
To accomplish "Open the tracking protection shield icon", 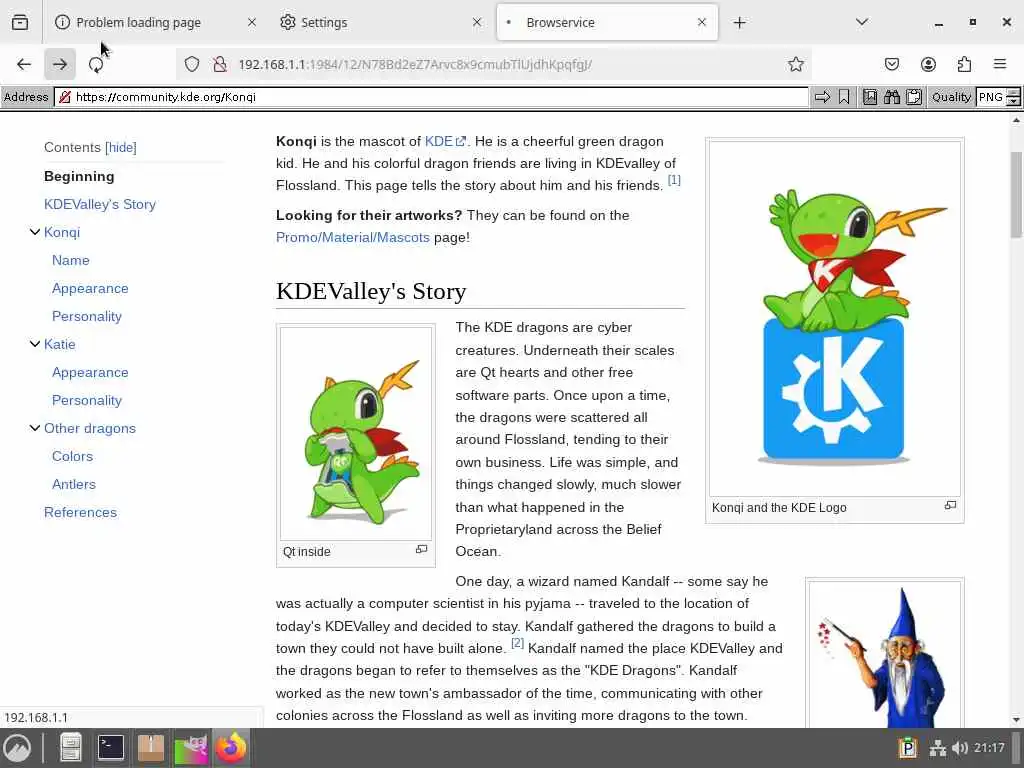I will tap(191, 64).
